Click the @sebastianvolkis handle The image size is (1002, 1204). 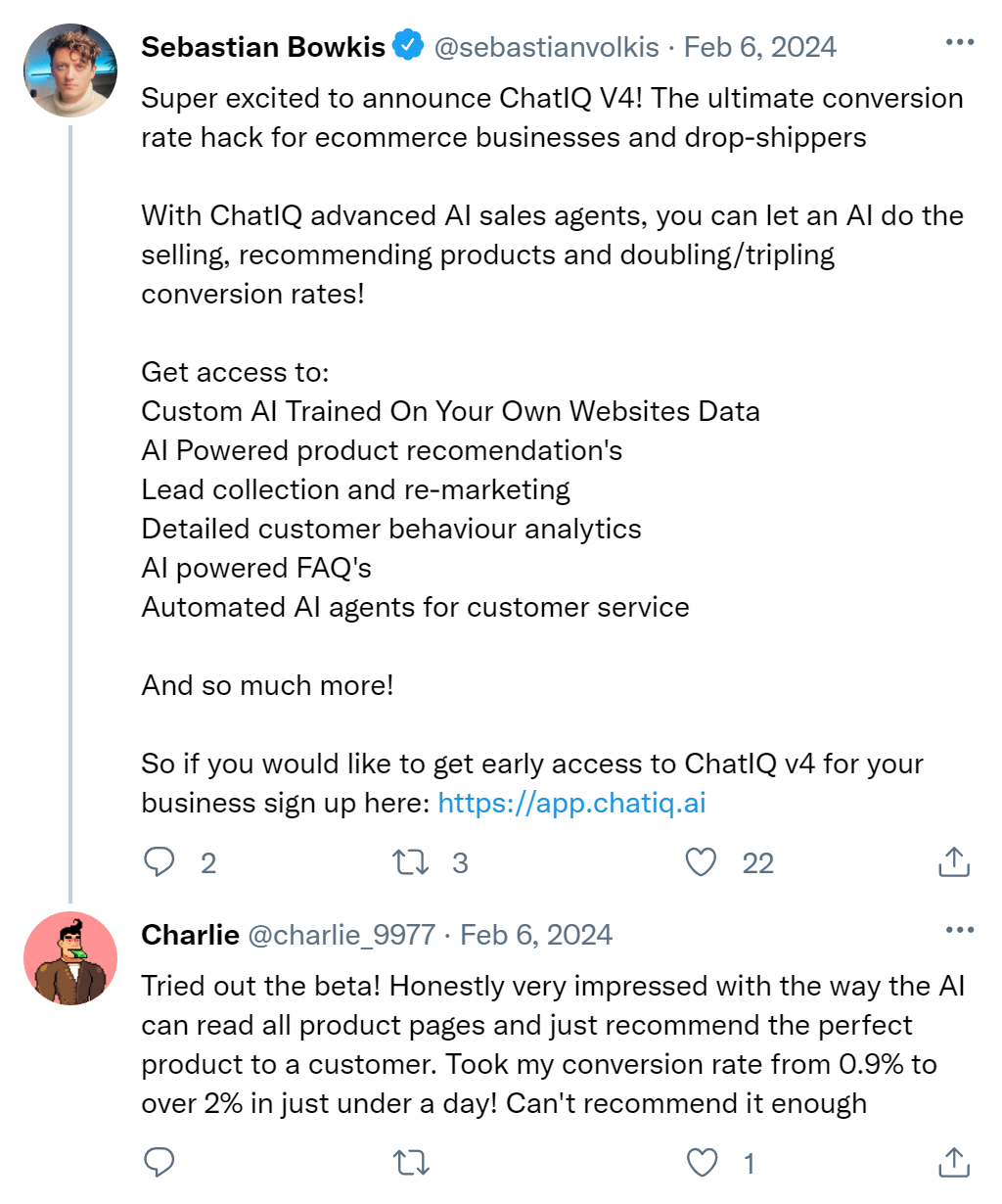546,47
